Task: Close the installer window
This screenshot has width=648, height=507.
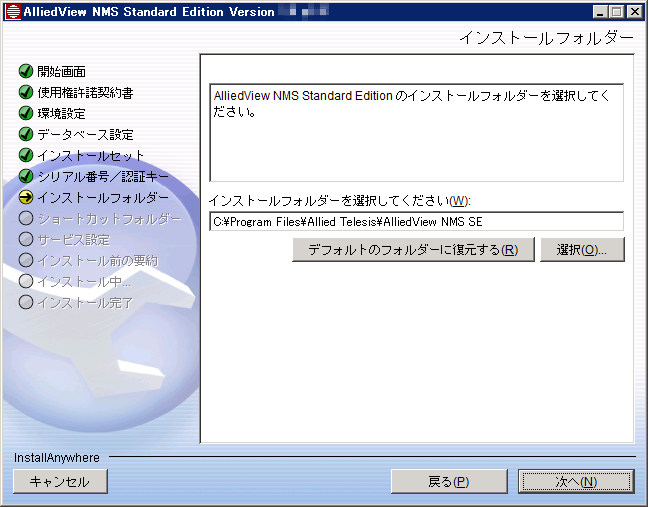Action: 634,12
